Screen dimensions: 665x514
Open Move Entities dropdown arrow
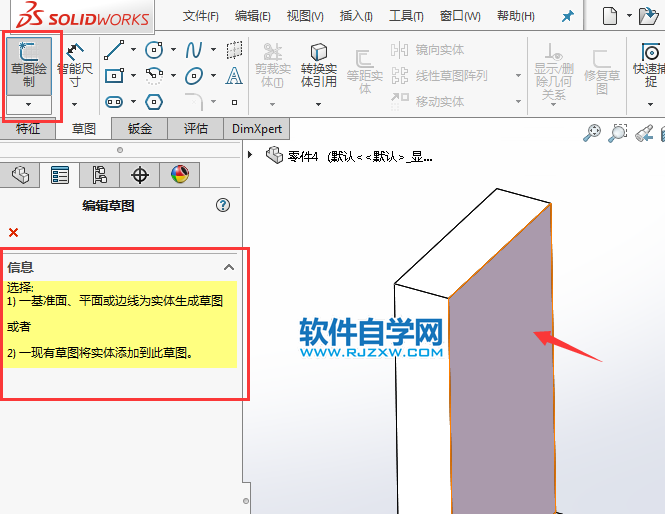(x=518, y=102)
